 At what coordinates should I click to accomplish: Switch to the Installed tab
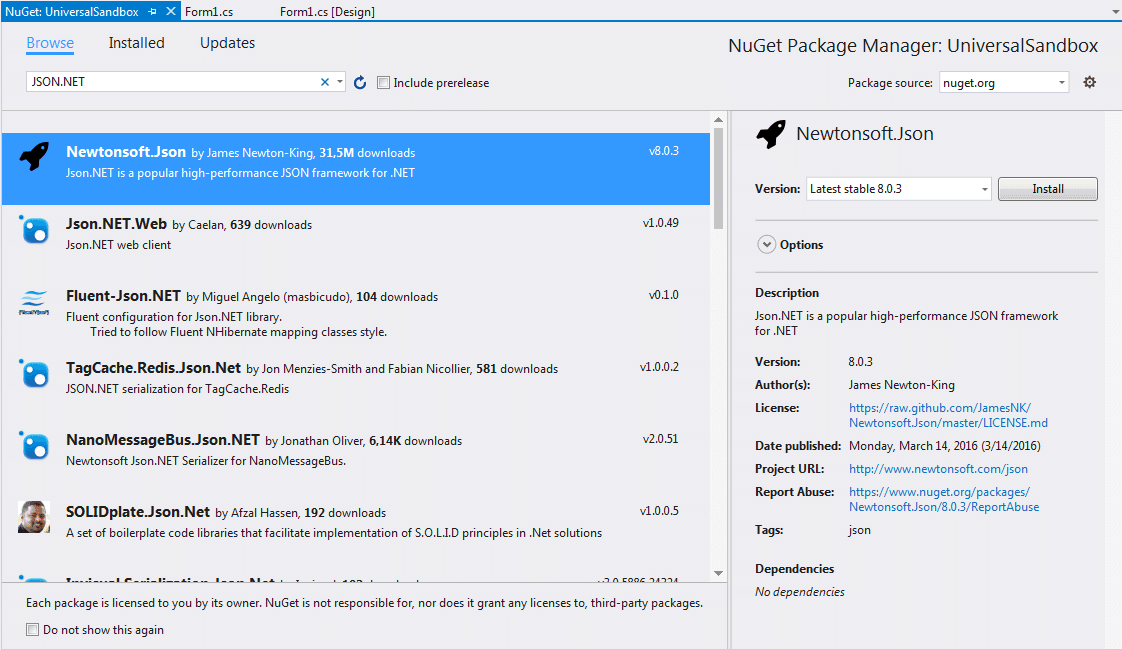[137, 43]
